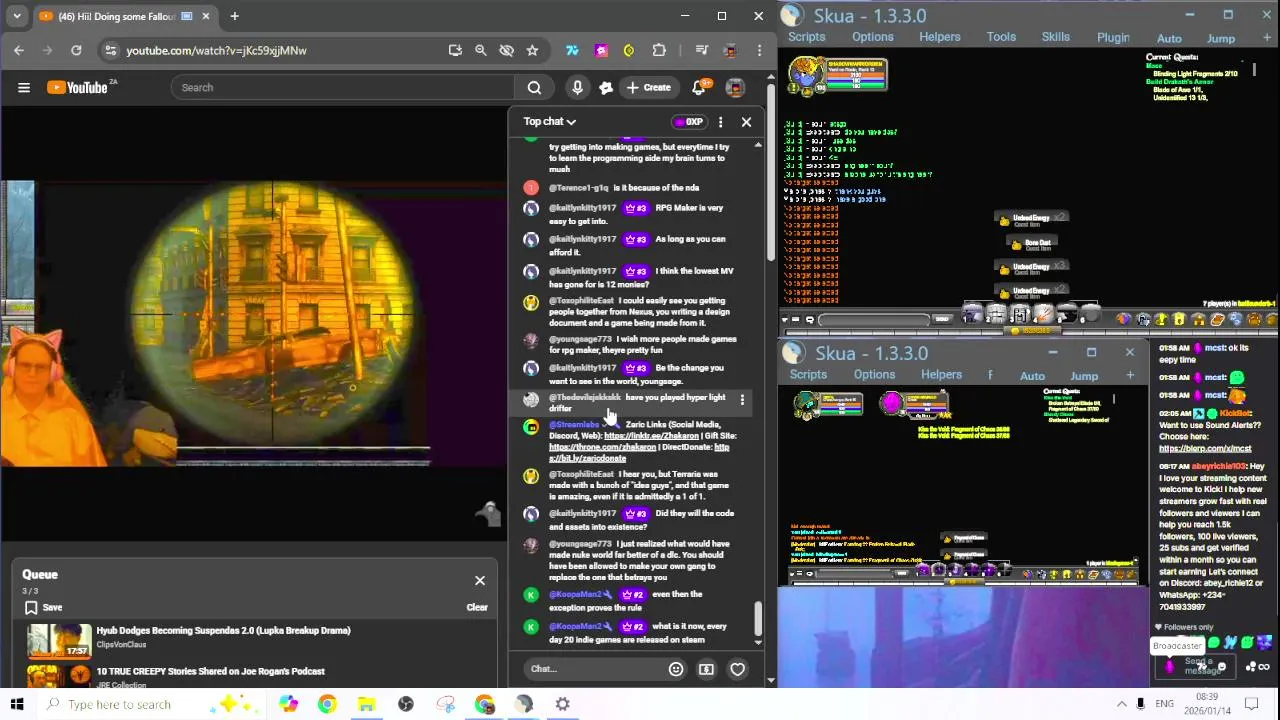Image resolution: width=1280 pixels, height=720 pixels.
Task: Open media control icon in Chrome toolbar
Action: (701, 50)
